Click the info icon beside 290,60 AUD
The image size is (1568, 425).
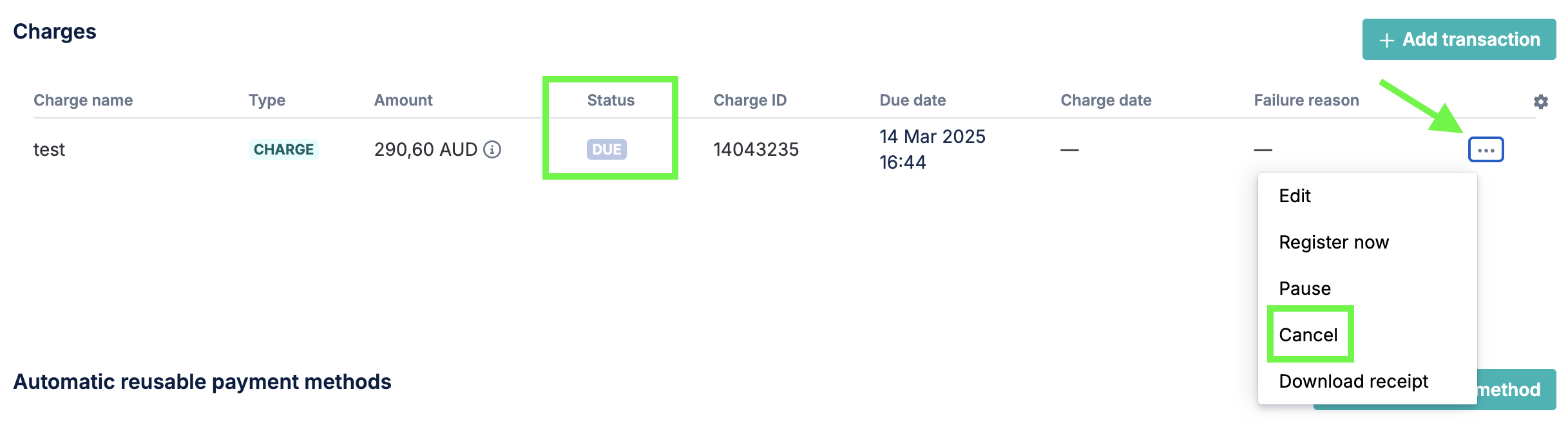point(492,149)
